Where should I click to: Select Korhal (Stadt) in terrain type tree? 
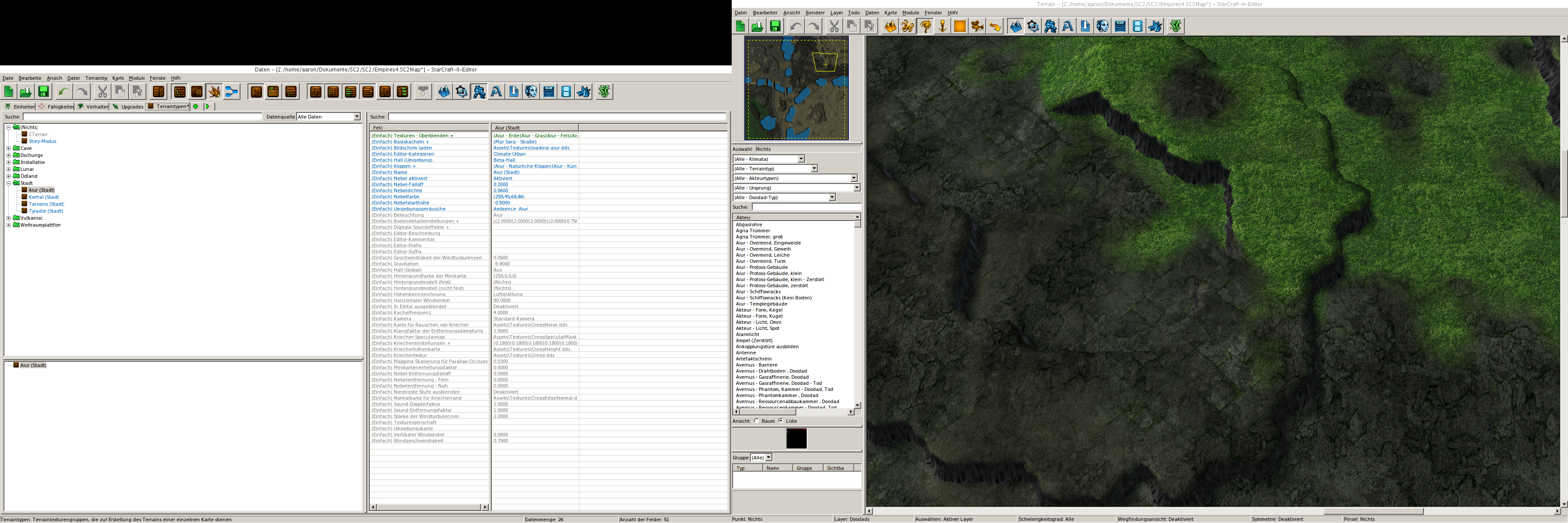click(x=44, y=197)
